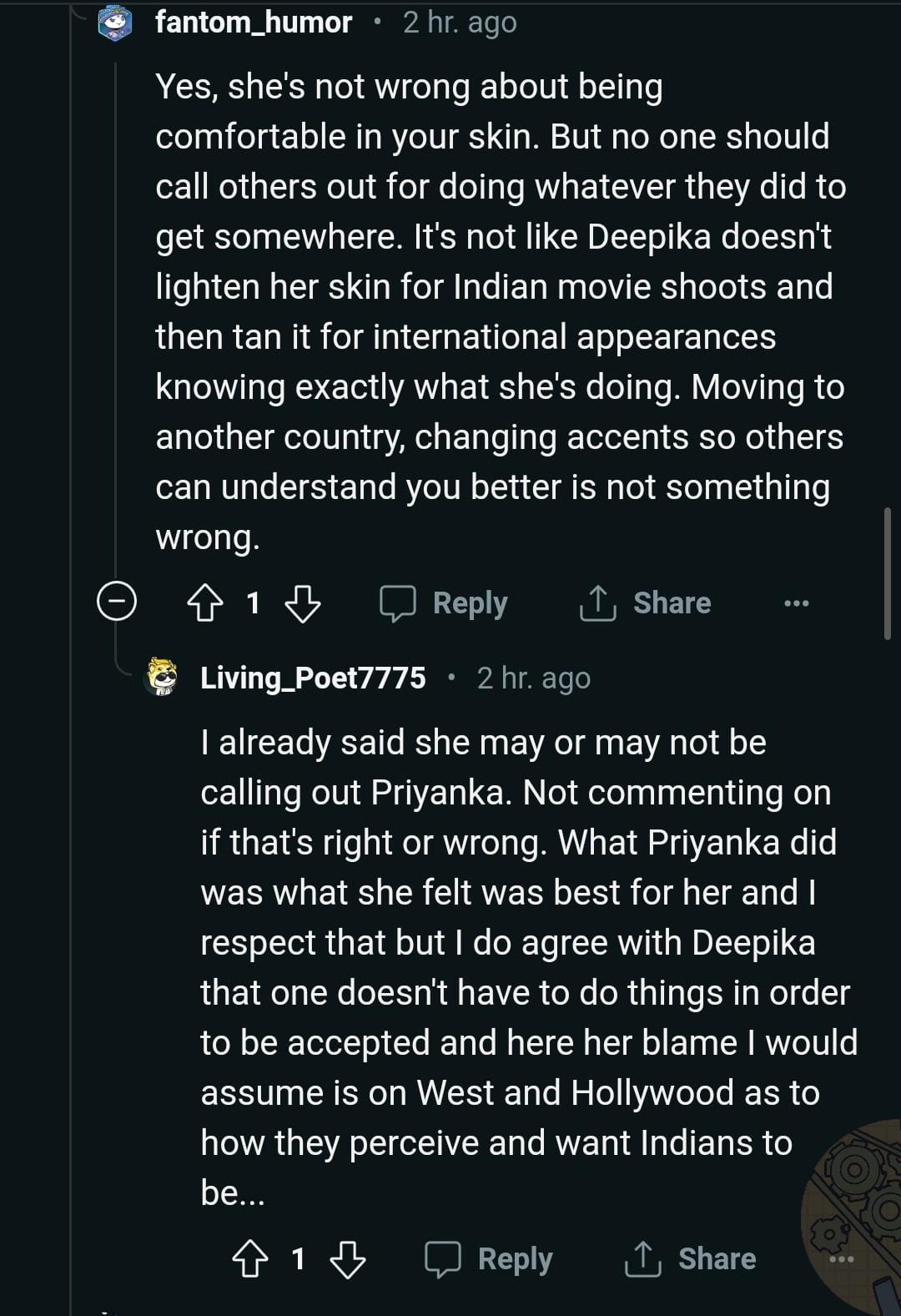
Task: Downvote fantom_humor's comment
Action: 302,603
